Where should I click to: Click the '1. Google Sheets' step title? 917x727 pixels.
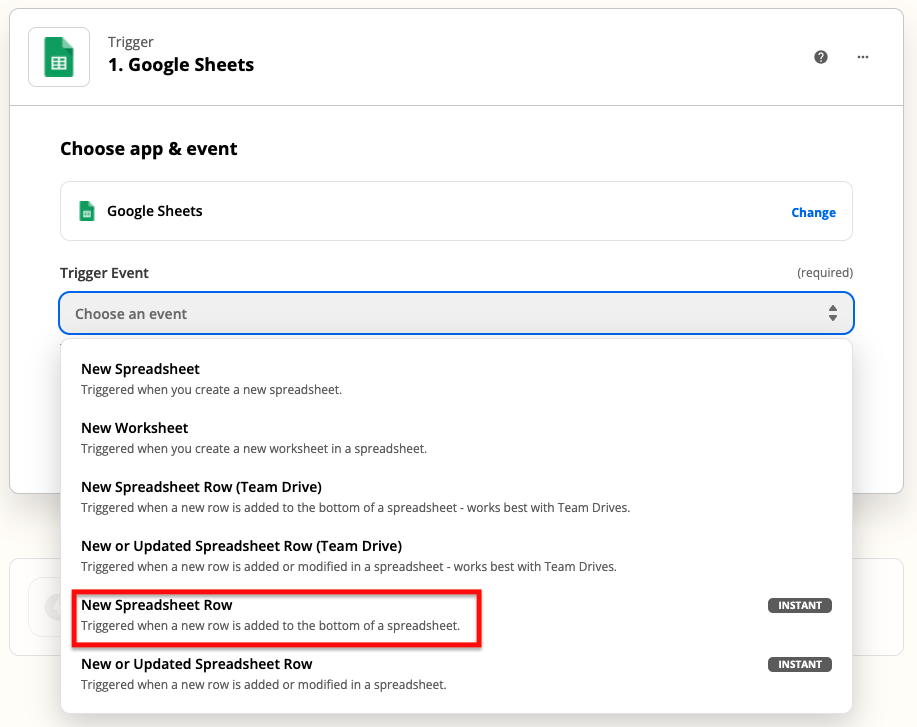[181, 64]
